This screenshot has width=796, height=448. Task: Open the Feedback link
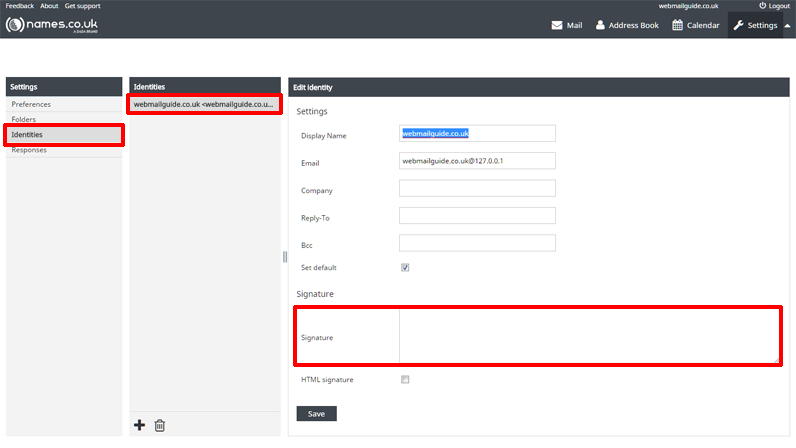(x=20, y=6)
